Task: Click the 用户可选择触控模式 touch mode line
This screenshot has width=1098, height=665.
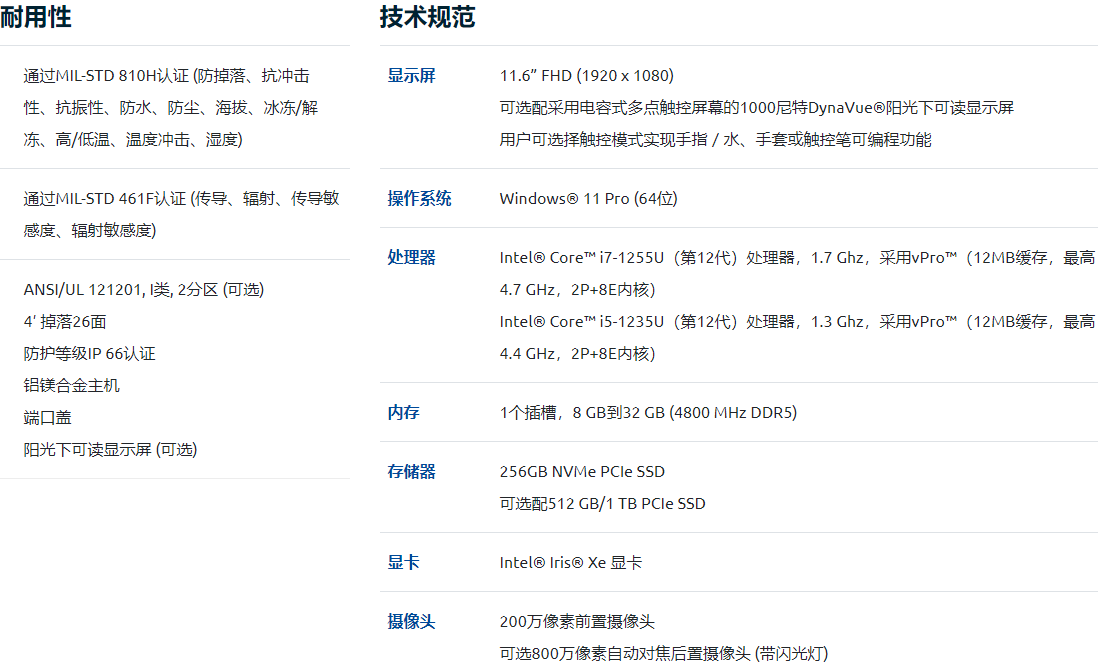Action: tap(716, 140)
